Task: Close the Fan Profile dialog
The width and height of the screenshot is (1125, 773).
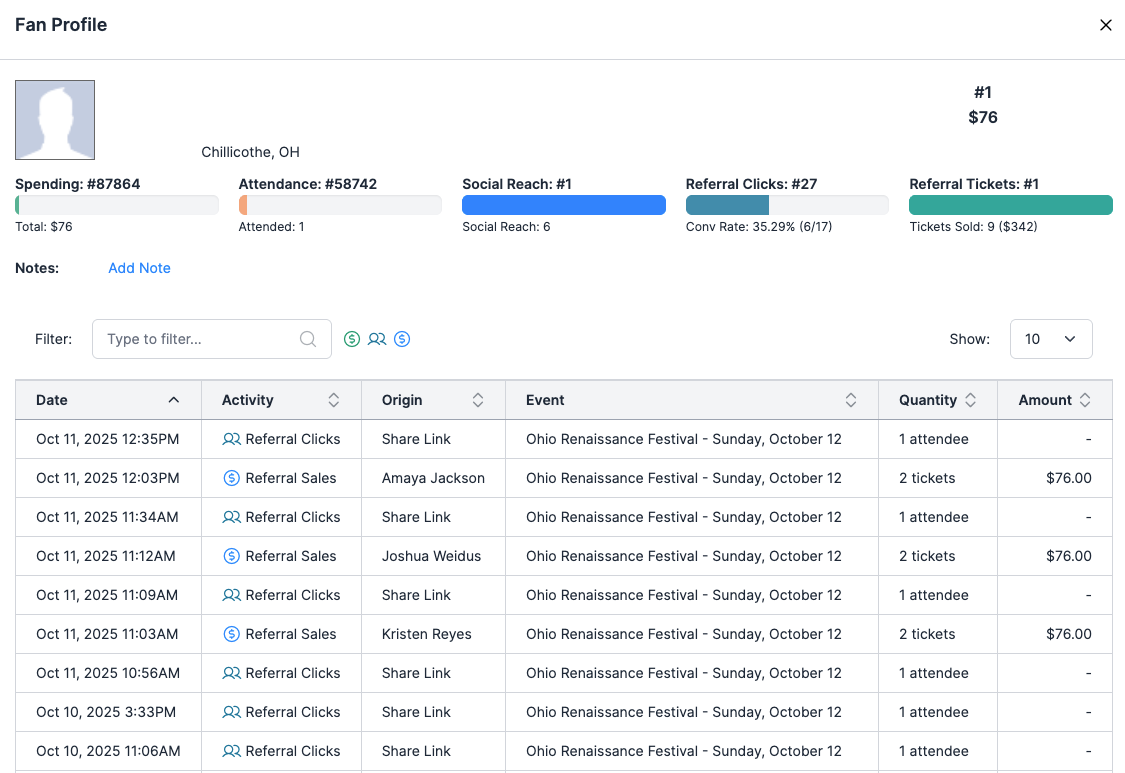Action: pyautogui.click(x=1105, y=25)
